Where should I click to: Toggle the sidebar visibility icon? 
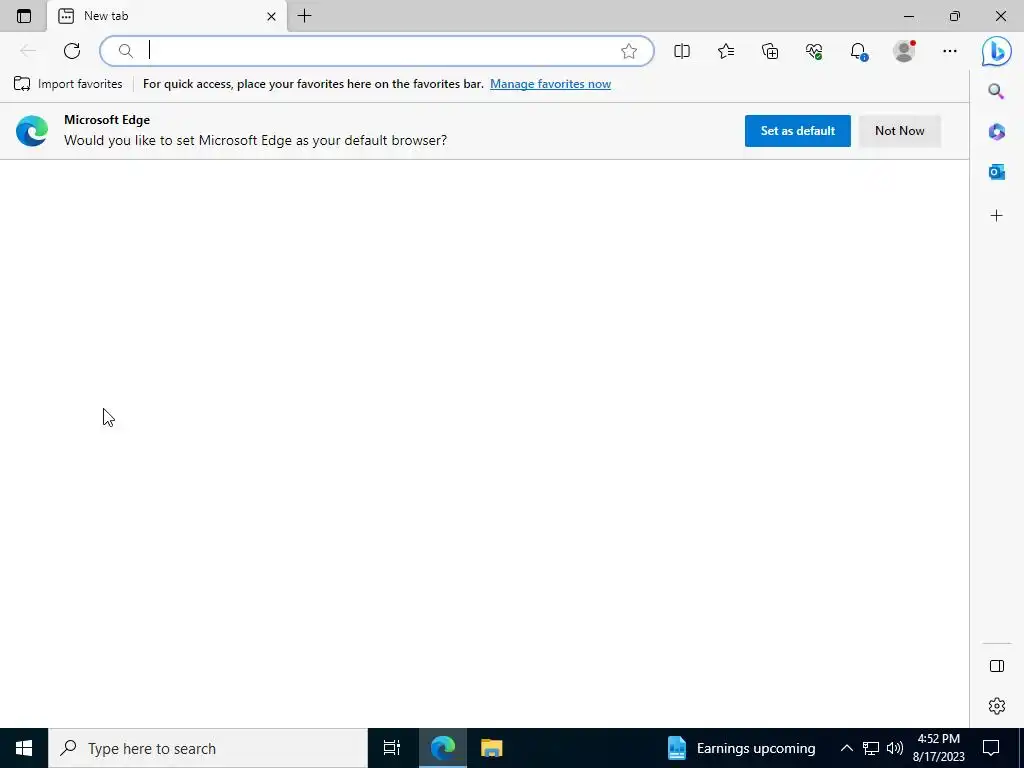pos(997,666)
